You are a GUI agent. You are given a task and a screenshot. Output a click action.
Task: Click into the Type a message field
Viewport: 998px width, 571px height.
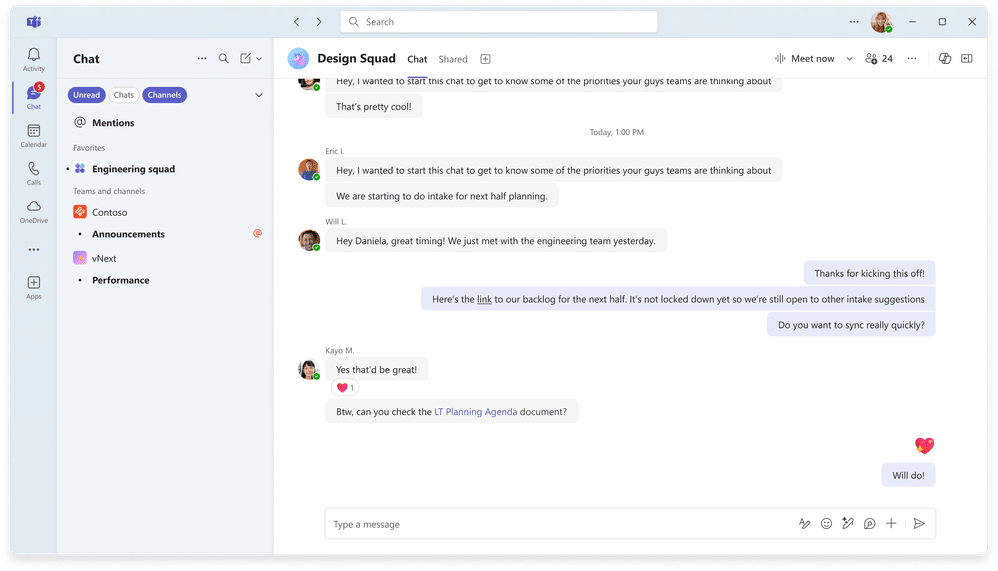pos(550,524)
